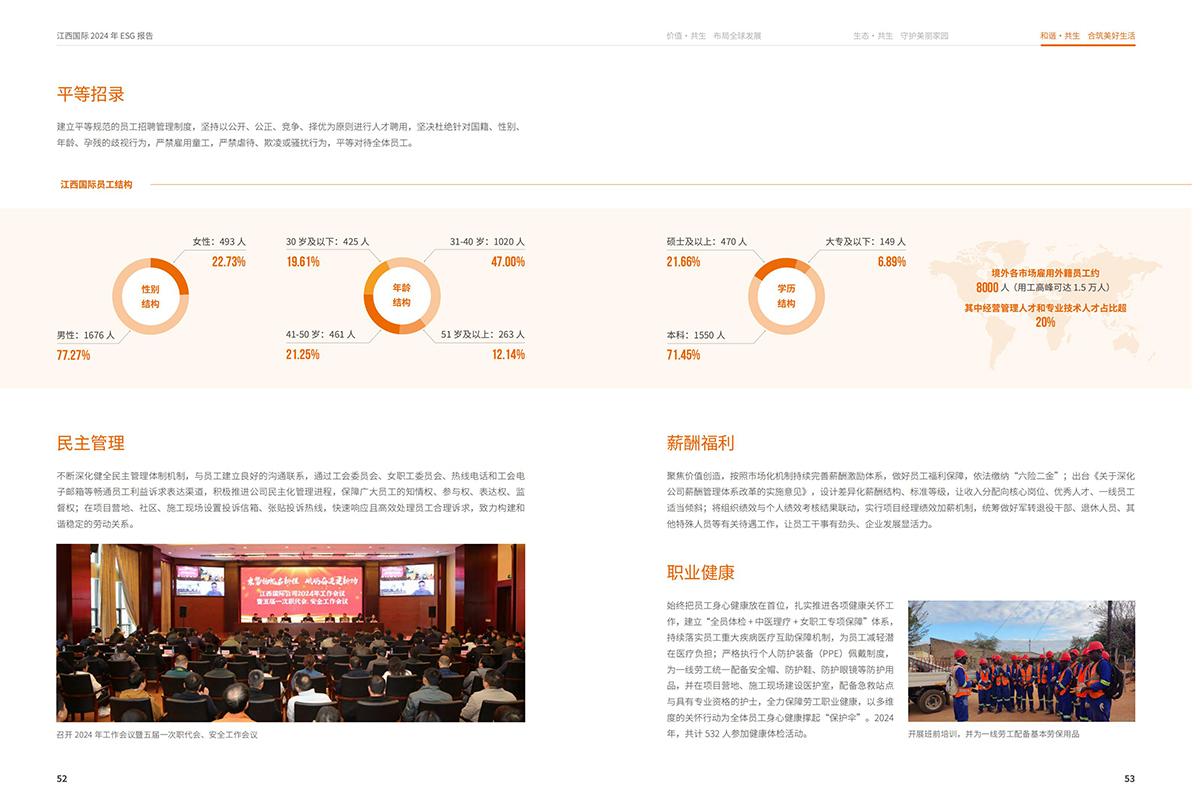Image resolution: width=1192 pixels, height=809 pixels.
Task: Select the 薪酬福利 section heading
Action: coord(701,443)
